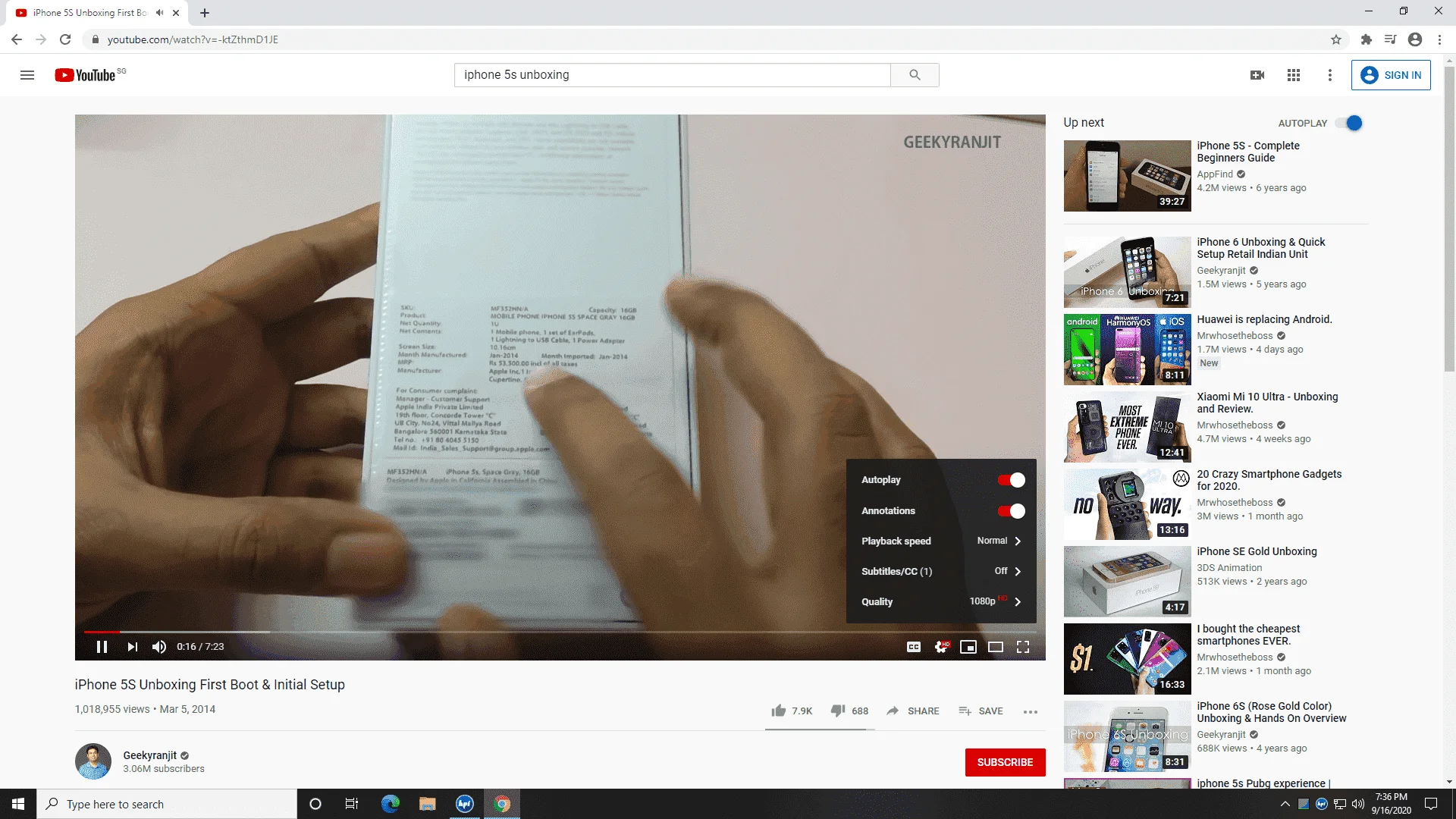Activate miniplayer mode
The height and width of the screenshot is (819, 1456).
click(x=968, y=647)
